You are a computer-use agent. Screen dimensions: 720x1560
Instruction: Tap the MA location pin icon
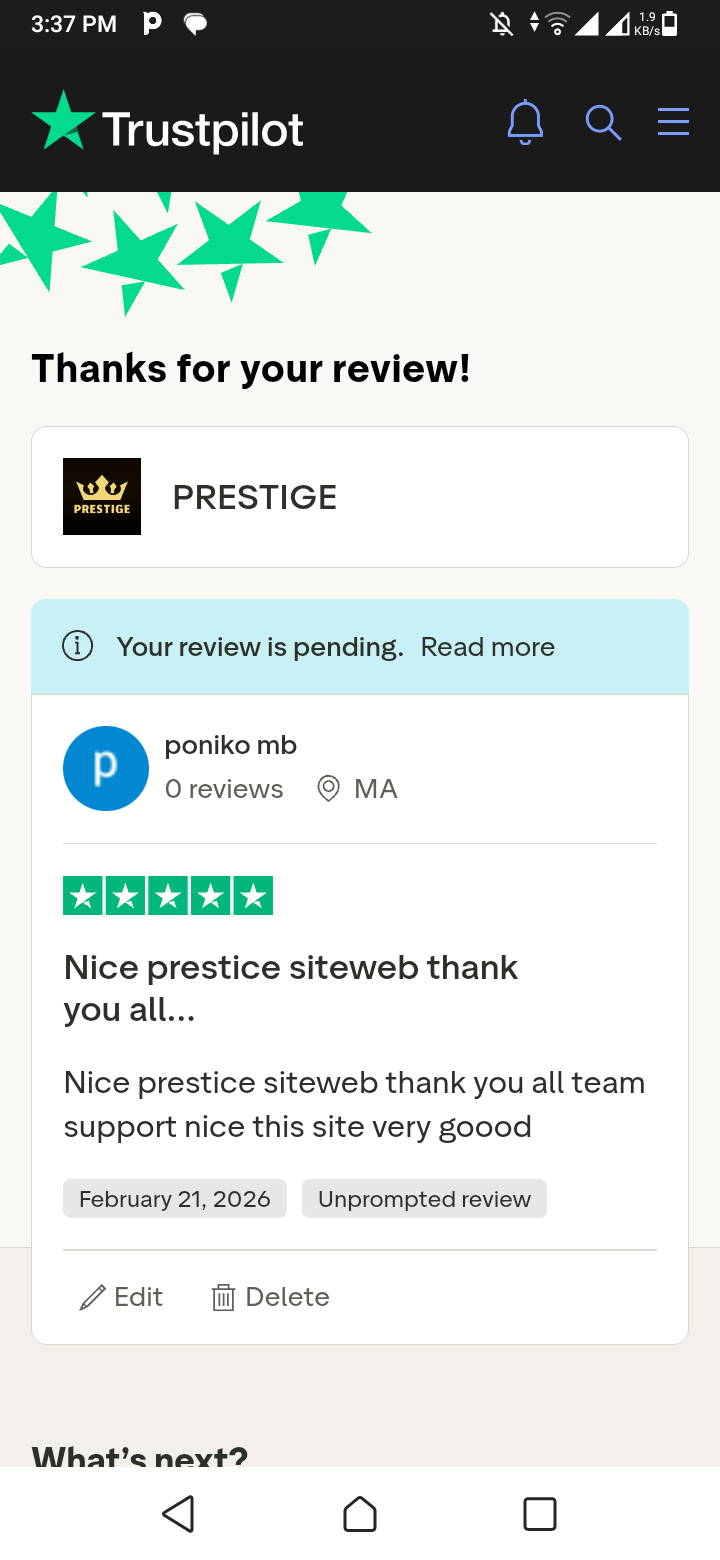[328, 789]
